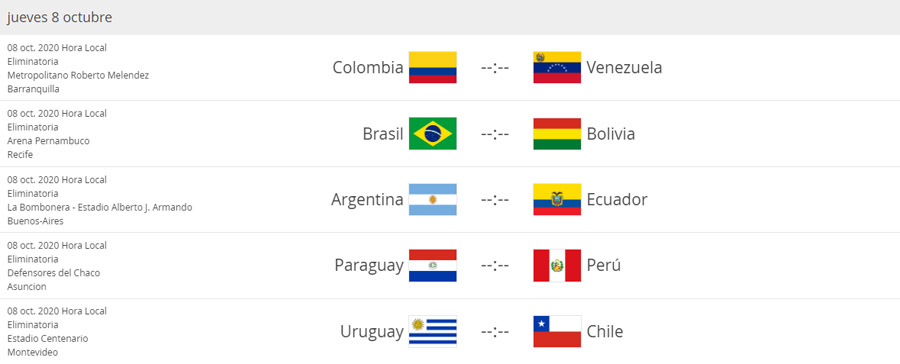This screenshot has width=900, height=364.
Task: Click the Colombia flag icon
Action: click(433, 68)
